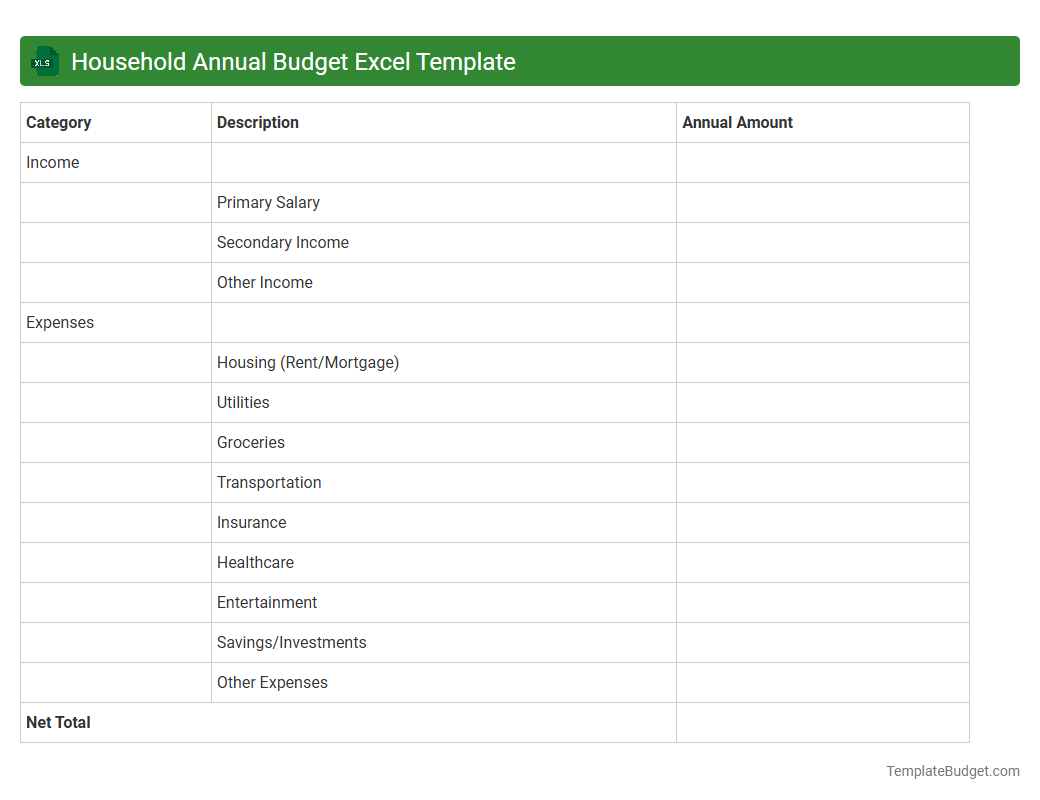Select the Primary Salary description cell
The height and width of the screenshot is (800, 1040).
[x=268, y=202]
